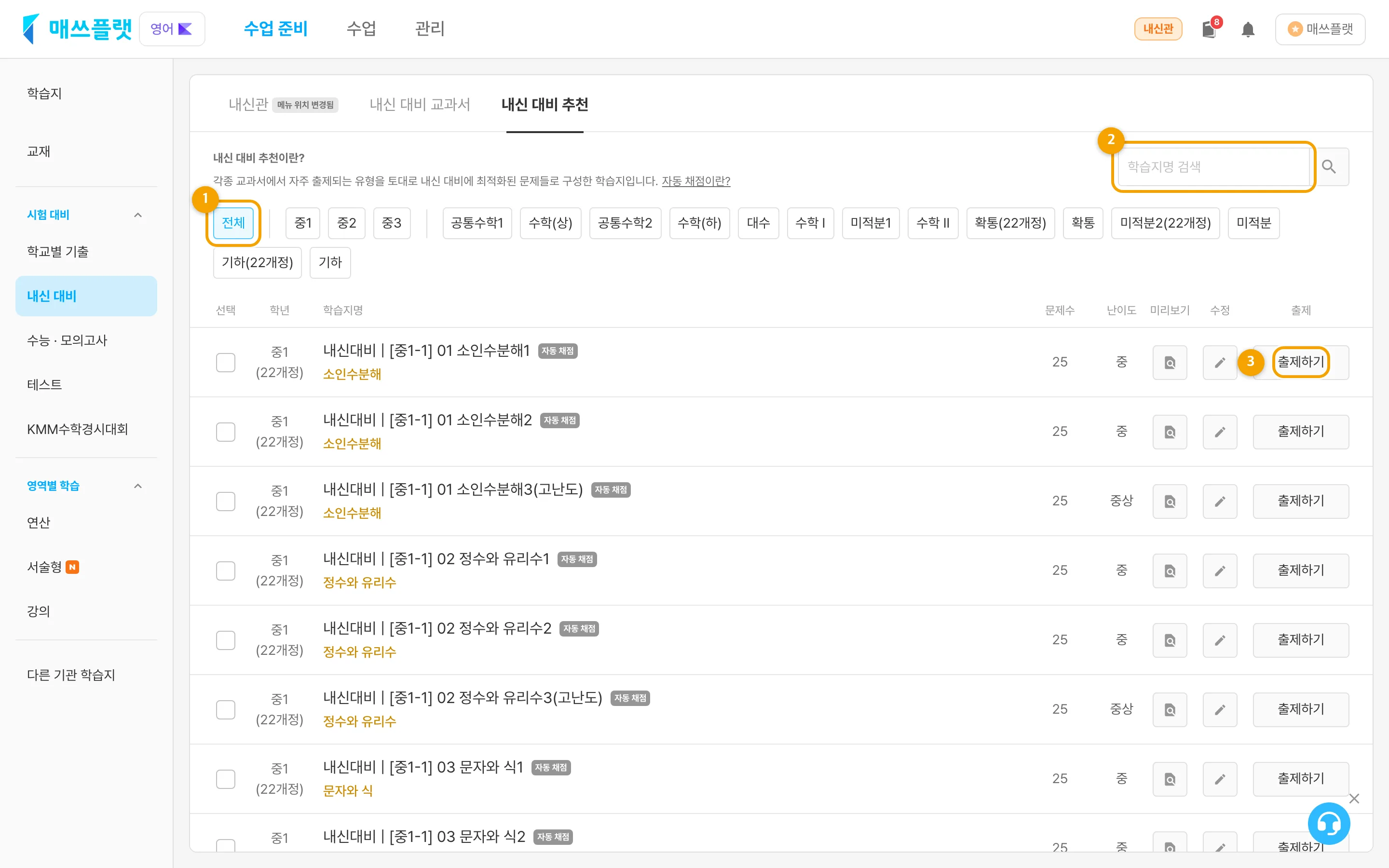Switch to 영어 product button
The width and height of the screenshot is (1389, 868).
pyautogui.click(x=172, y=29)
